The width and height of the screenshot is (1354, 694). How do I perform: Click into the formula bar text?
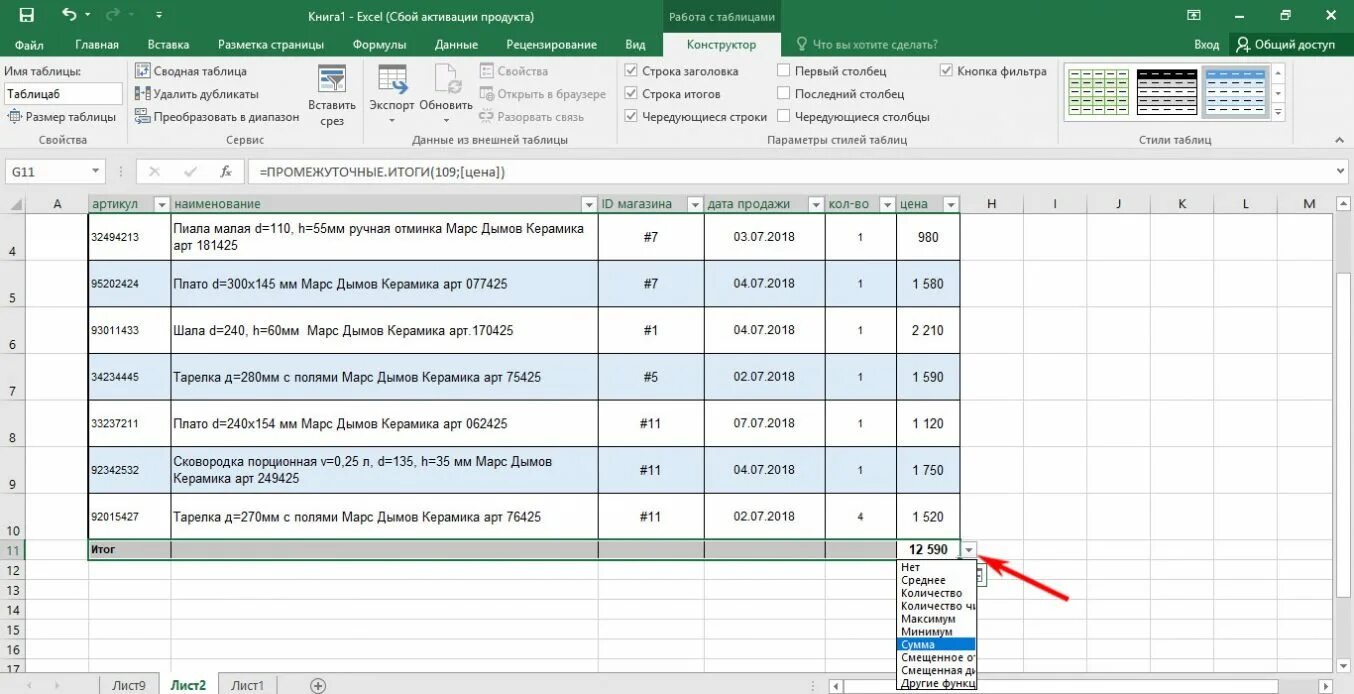790,172
